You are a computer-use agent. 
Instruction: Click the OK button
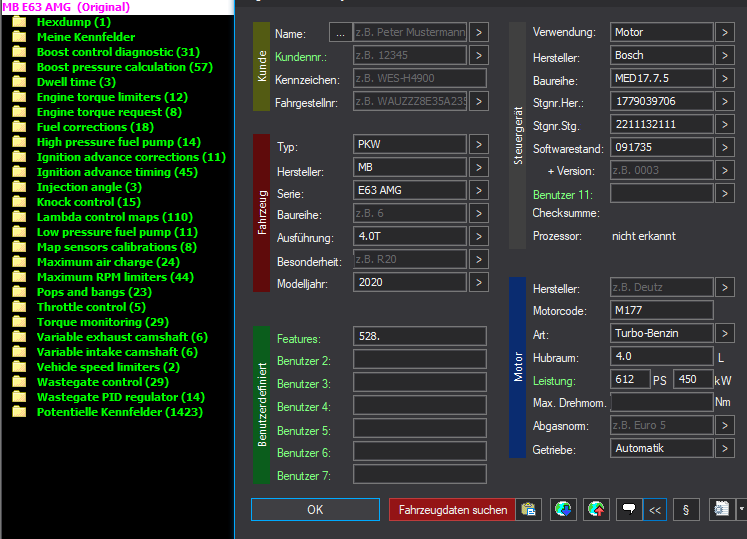click(x=315, y=509)
